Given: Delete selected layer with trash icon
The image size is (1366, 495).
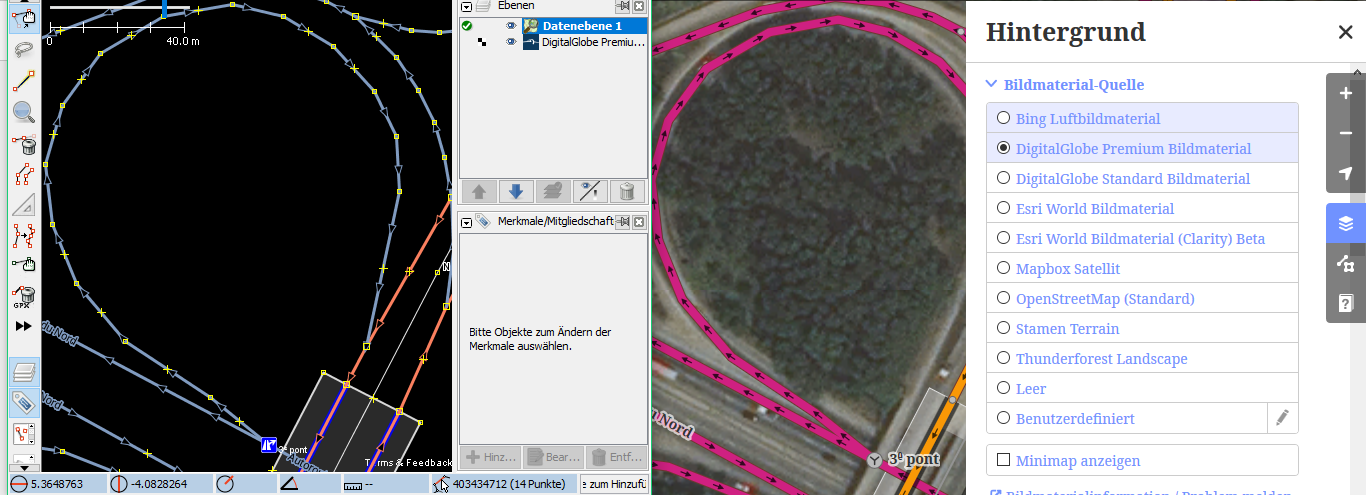Looking at the screenshot, I should [626, 191].
